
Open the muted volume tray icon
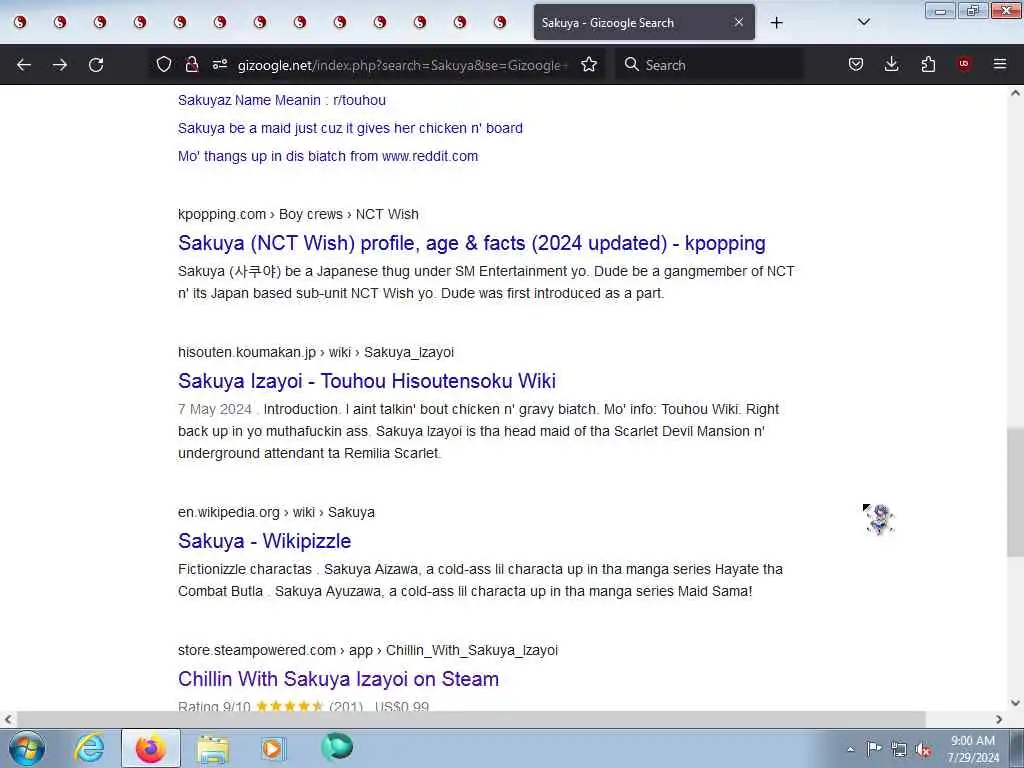click(x=923, y=749)
